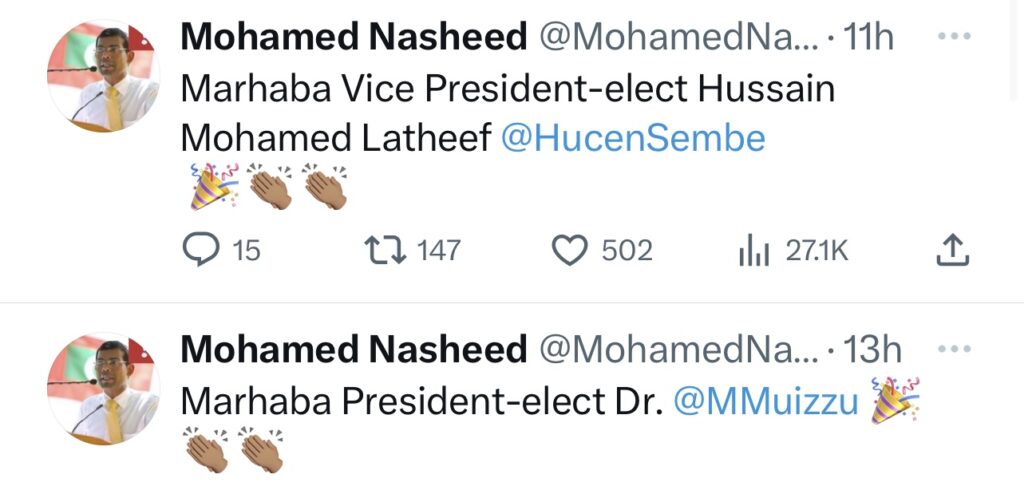This screenshot has height=490, width=1024.
Task: Open the 11h timestamp link
Action: 868,38
